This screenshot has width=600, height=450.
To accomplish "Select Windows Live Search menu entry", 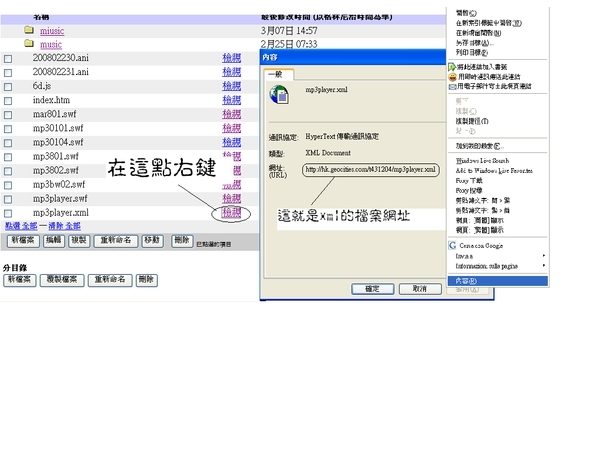I will tap(482, 161).
